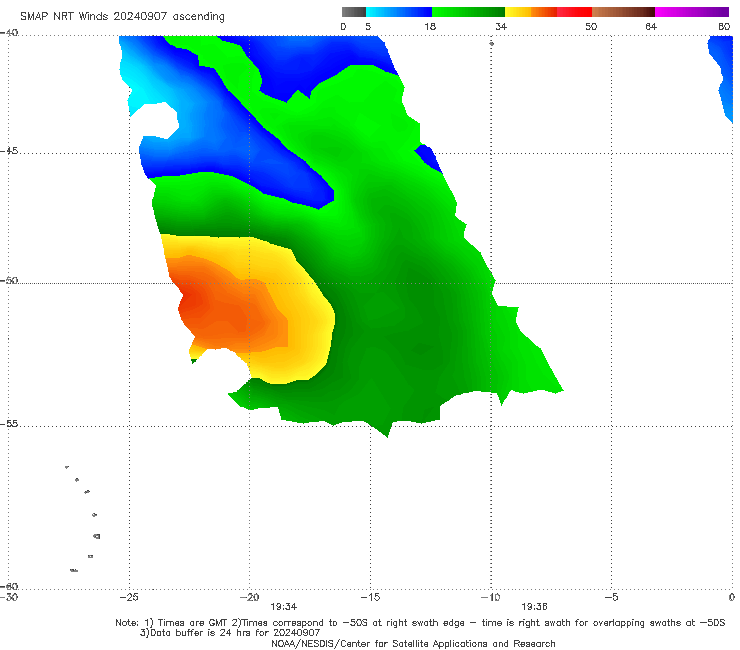
Task: Click the swath time label '19:36'
Action: coord(534,607)
